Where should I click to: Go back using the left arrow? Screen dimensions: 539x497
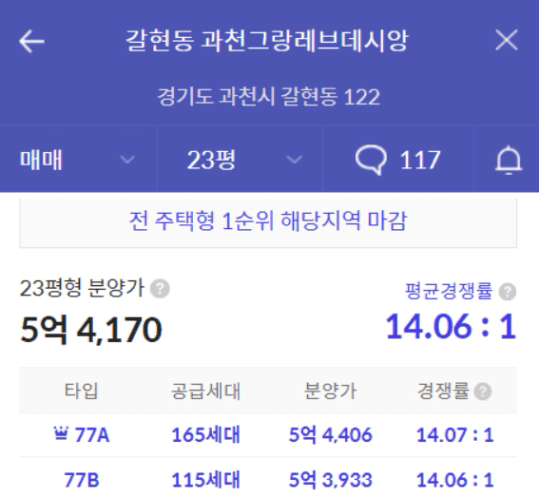click(x=32, y=41)
